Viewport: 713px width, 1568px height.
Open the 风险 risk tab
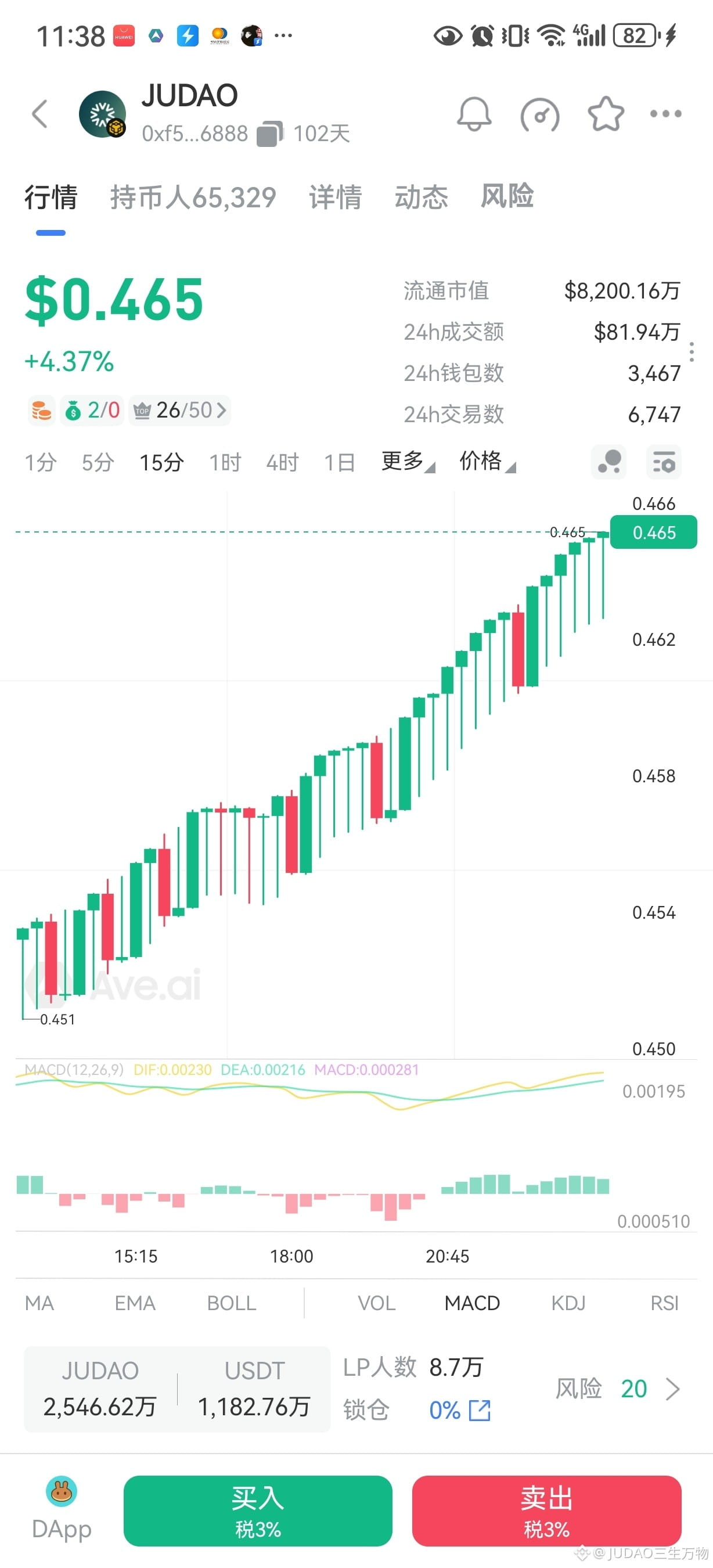[x=507, y=196]
